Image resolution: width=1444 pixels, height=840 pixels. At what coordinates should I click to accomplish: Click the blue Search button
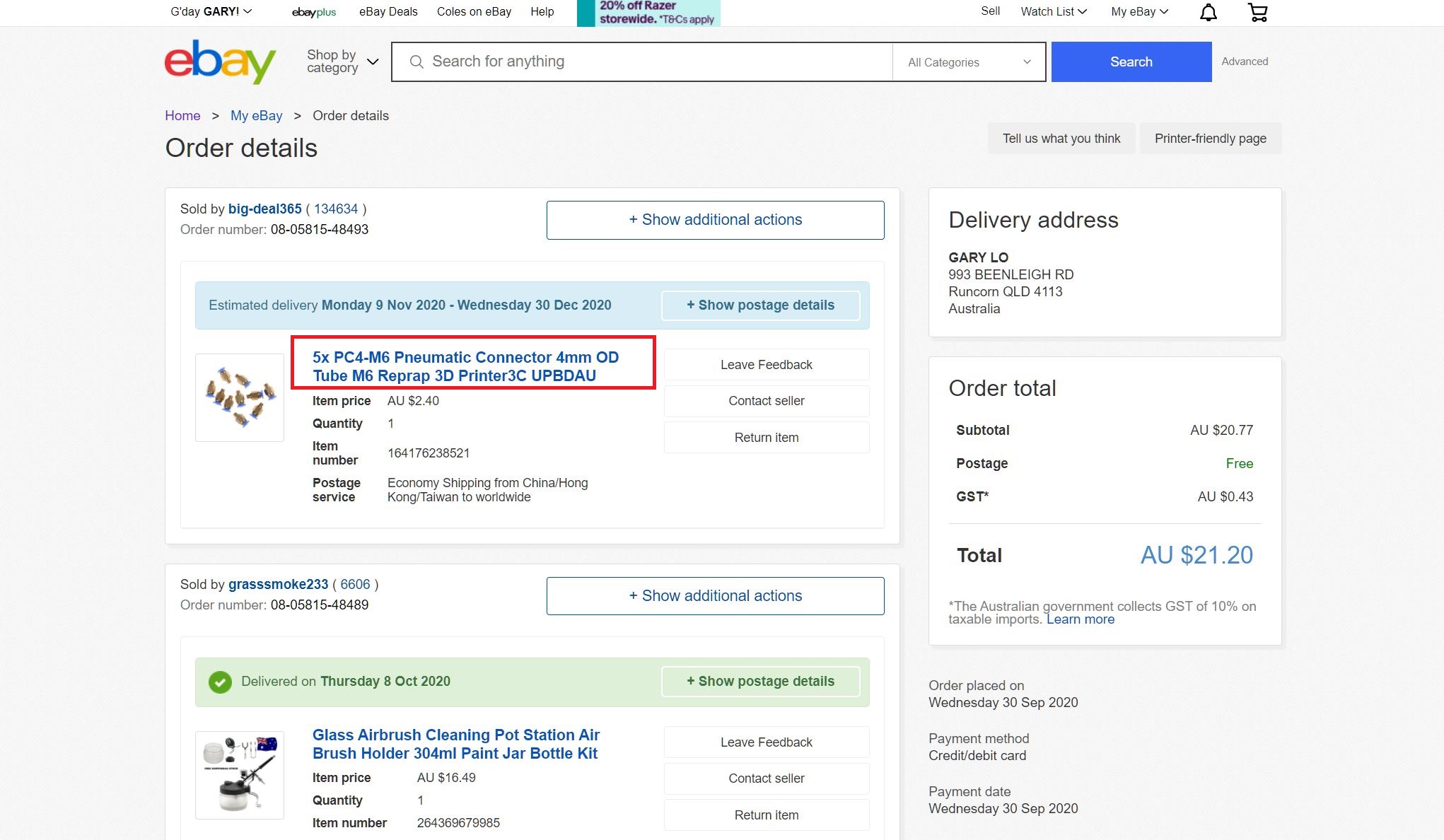(1131, 62)
